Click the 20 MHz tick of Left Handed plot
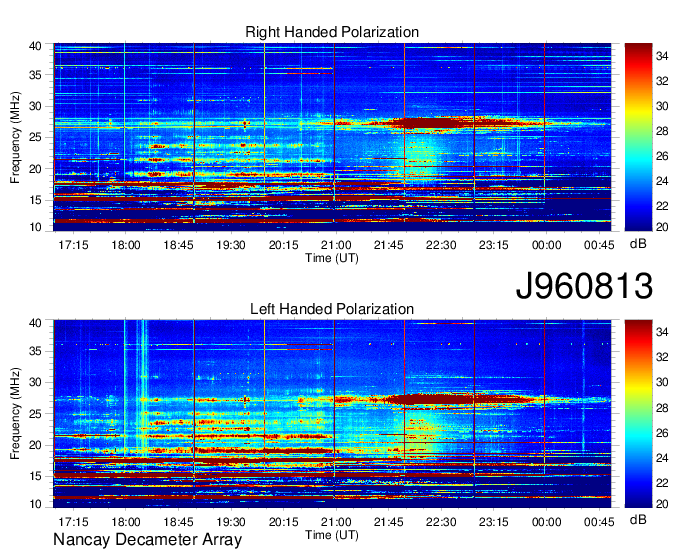This screenshot has height=552, width=680. (x=36, y=445)
